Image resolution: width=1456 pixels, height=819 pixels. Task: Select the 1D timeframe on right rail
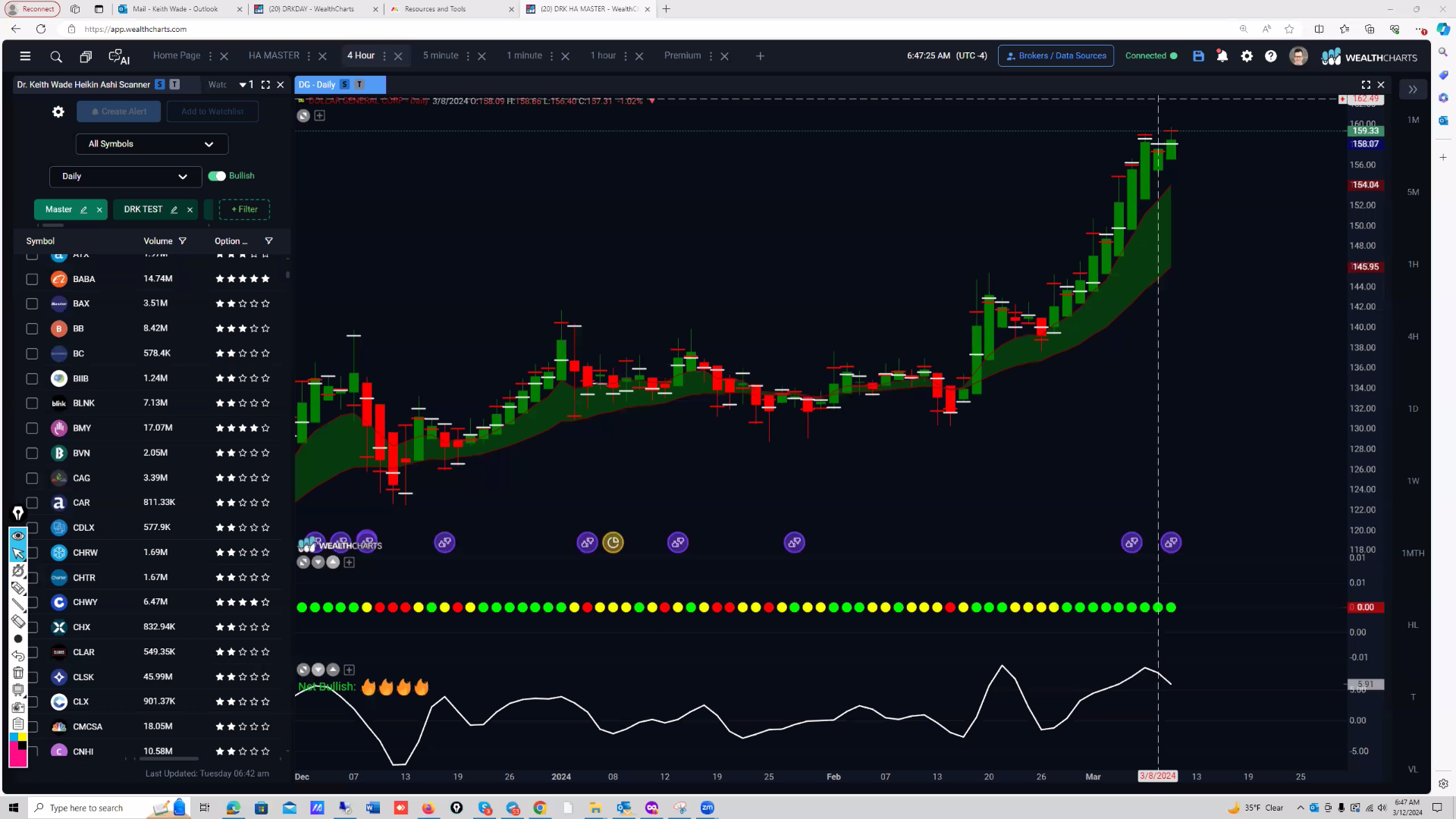click(x=1413, y=409)
